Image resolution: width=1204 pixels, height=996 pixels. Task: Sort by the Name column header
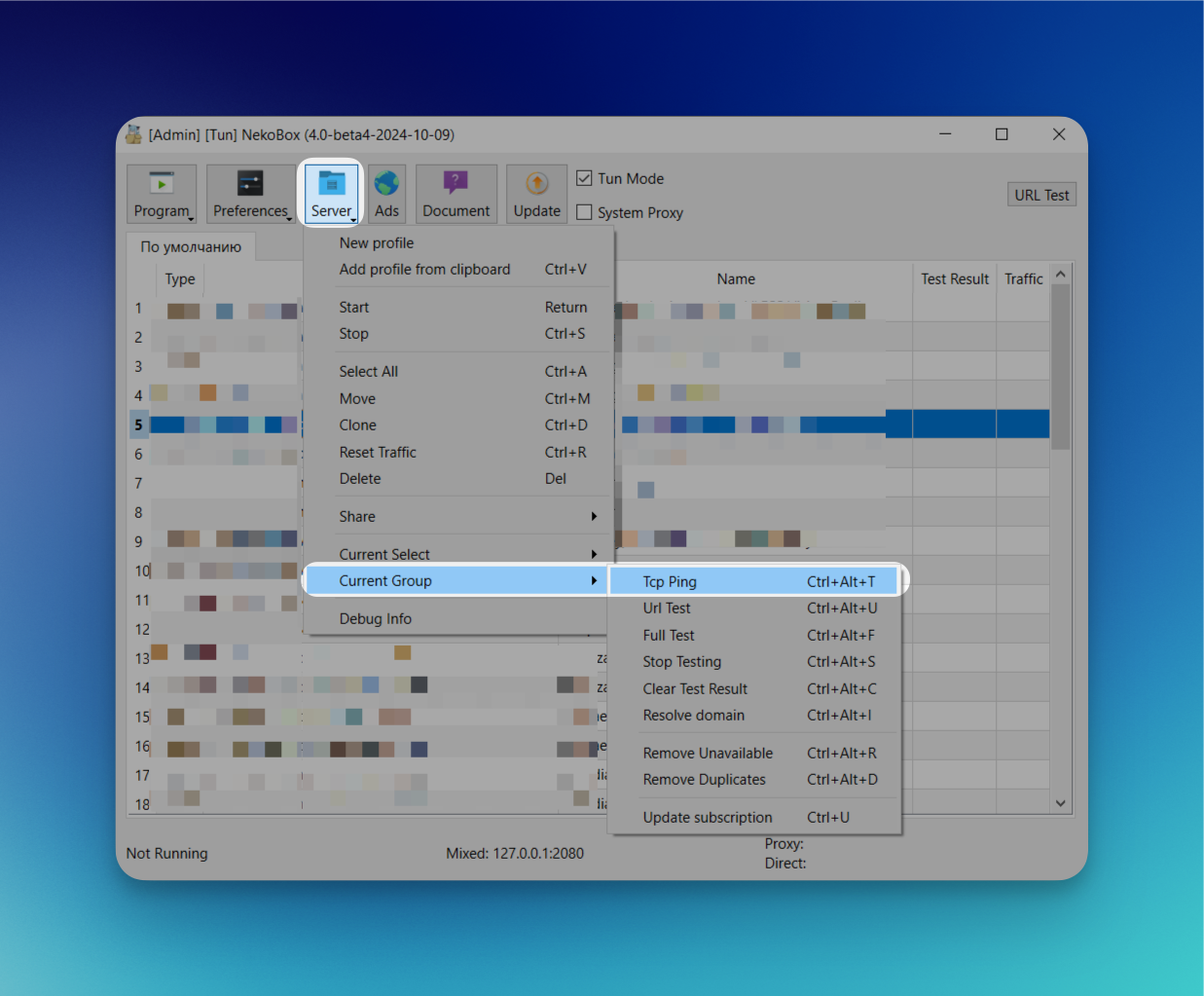point(736,278)
